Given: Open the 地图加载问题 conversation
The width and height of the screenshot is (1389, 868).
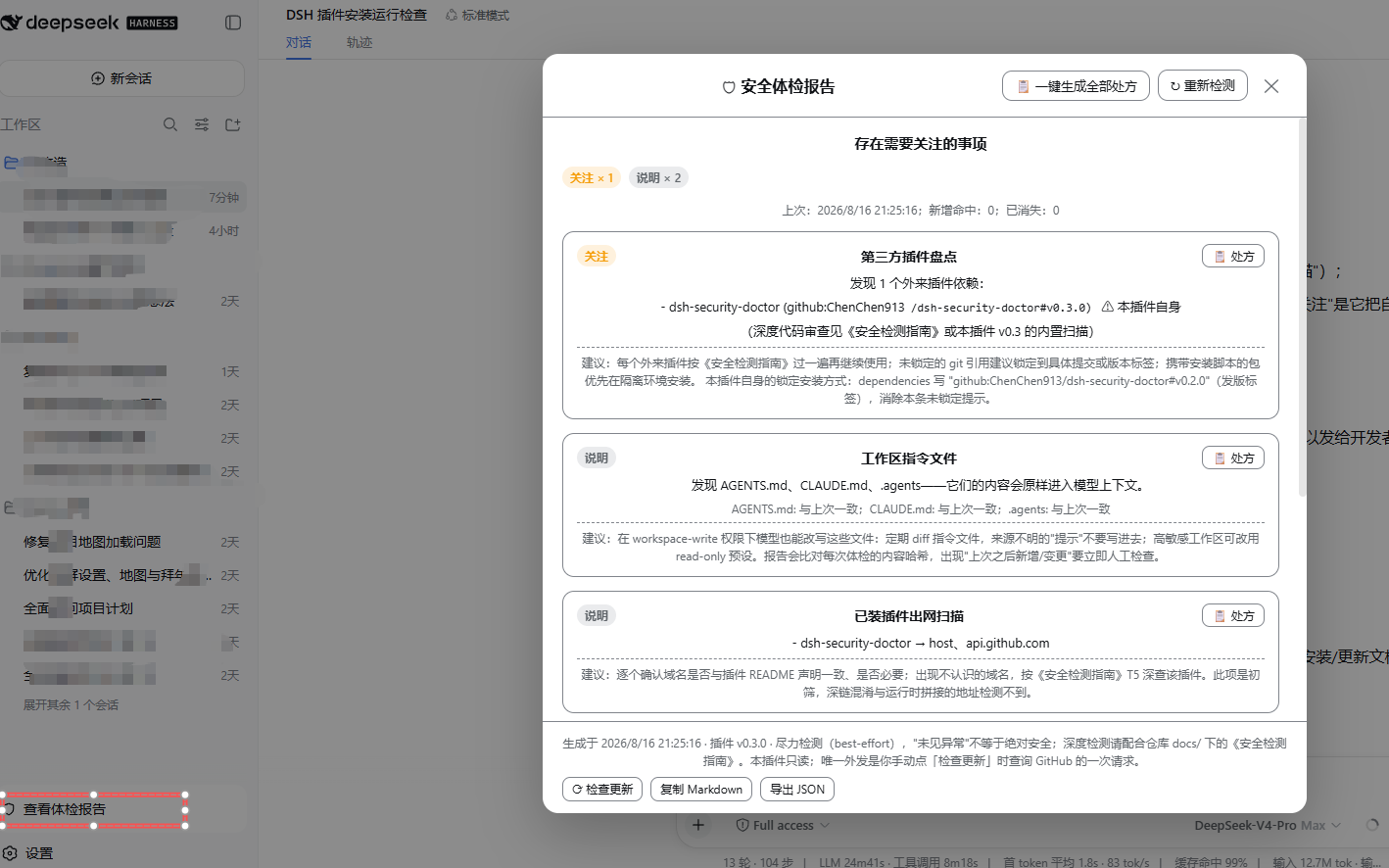Looking at the screenshot, I should coord(123,542).
